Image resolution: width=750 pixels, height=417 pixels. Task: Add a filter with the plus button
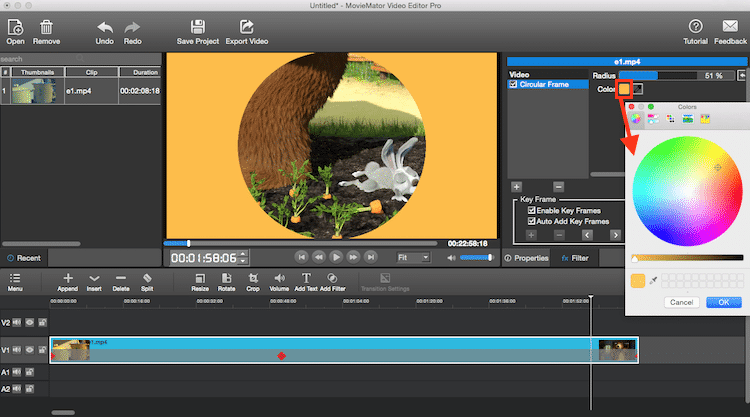tap(516, 187)
